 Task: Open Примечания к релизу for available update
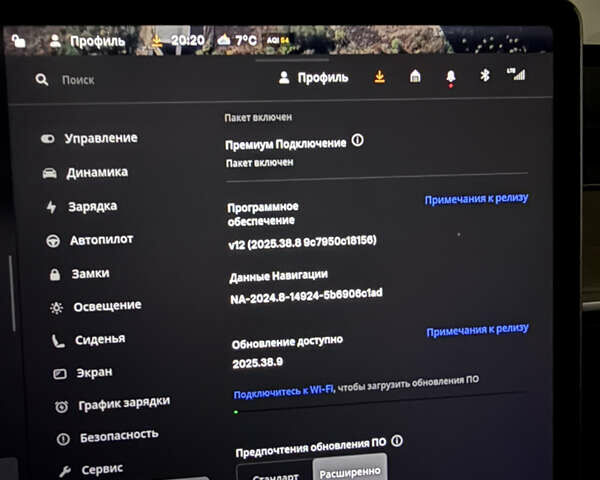coord(478,330)
